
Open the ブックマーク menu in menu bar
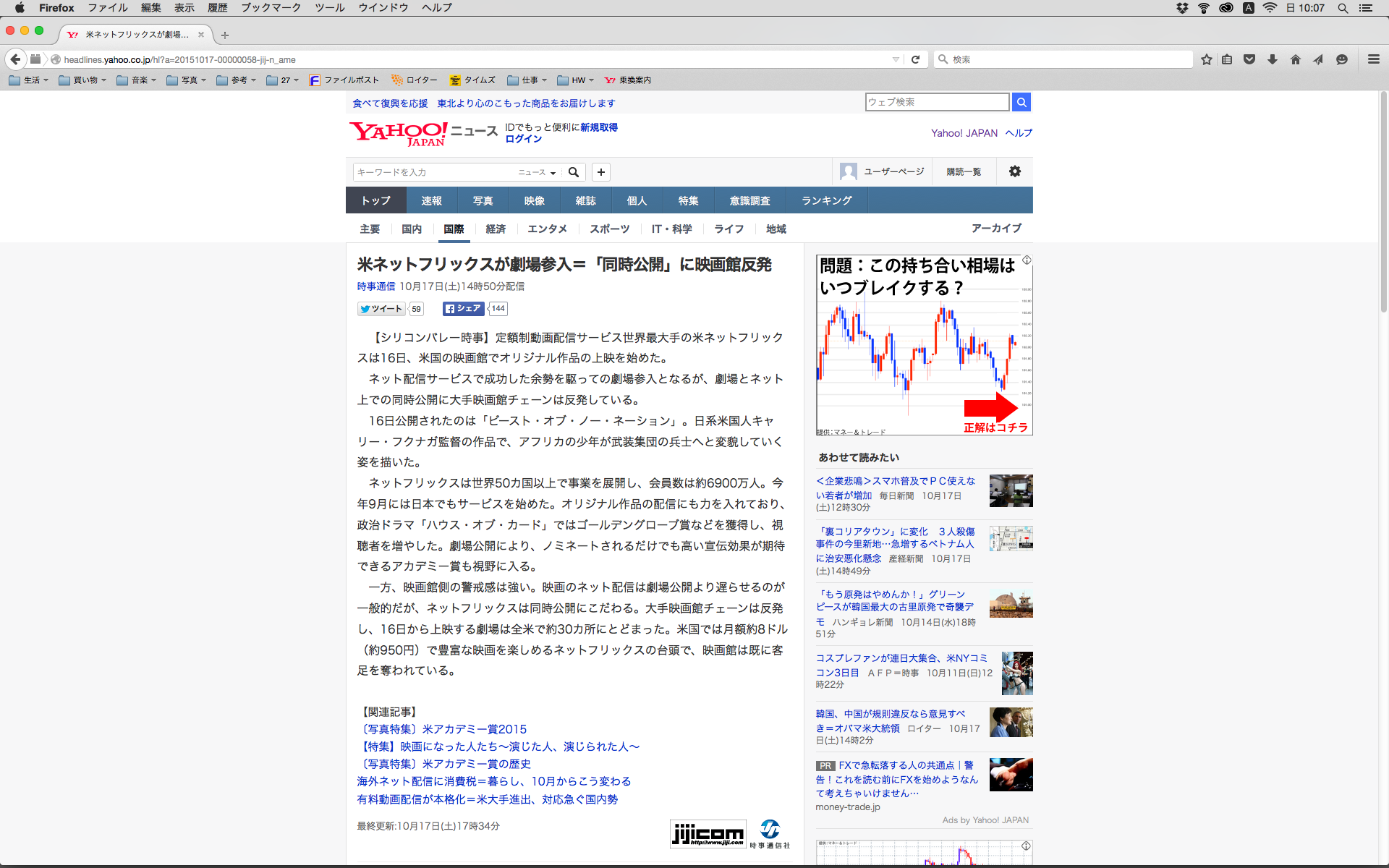[x=271, y=8]
